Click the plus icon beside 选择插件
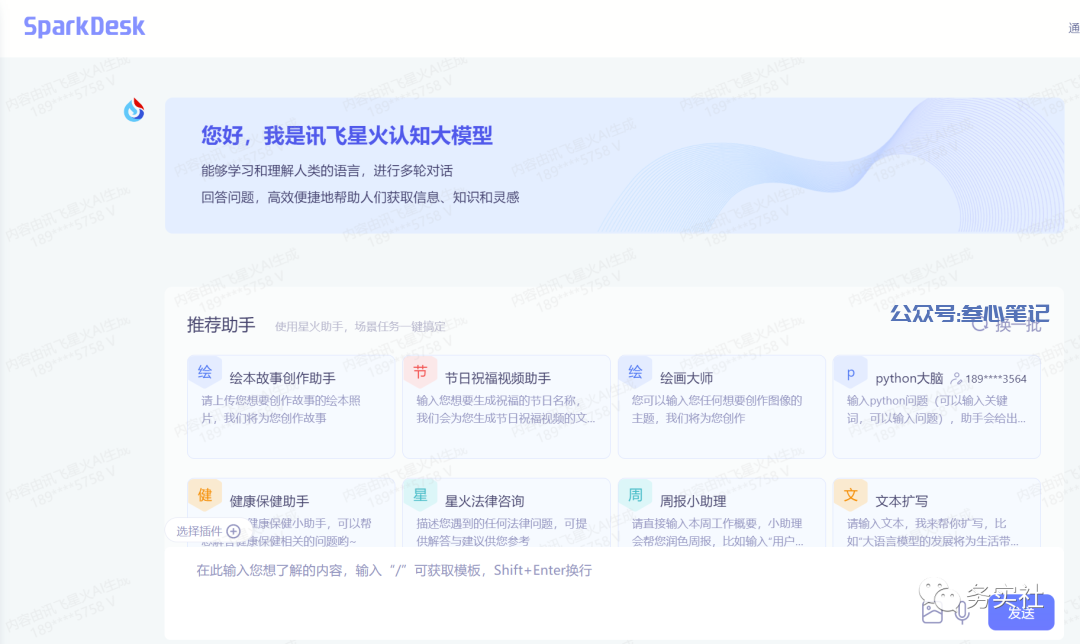This screenshot has height=644, width=1080. click(x=233, y=531)
